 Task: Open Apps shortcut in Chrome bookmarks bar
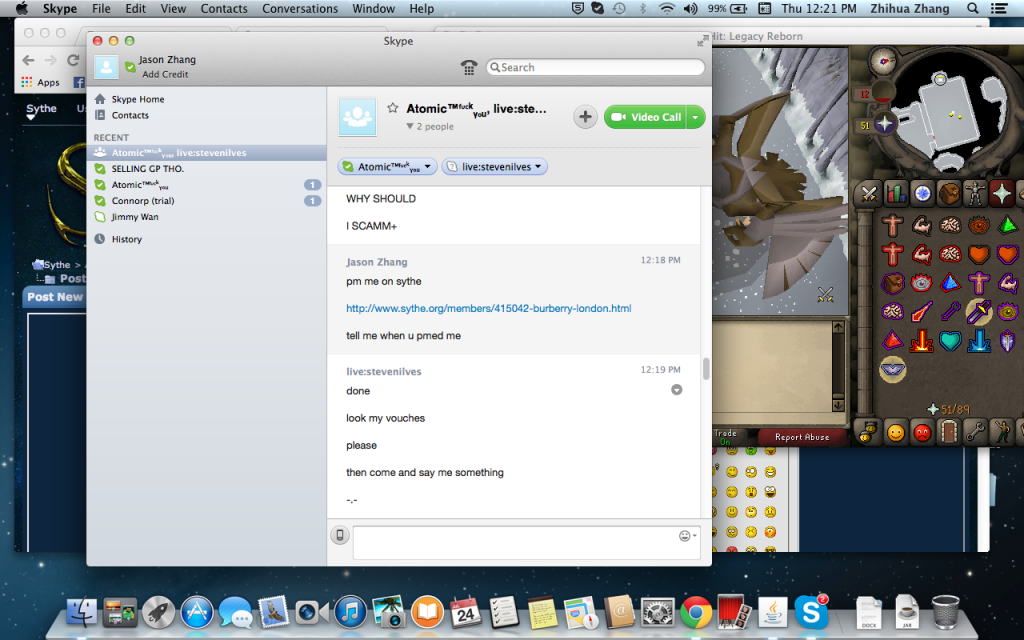(40, 82)
